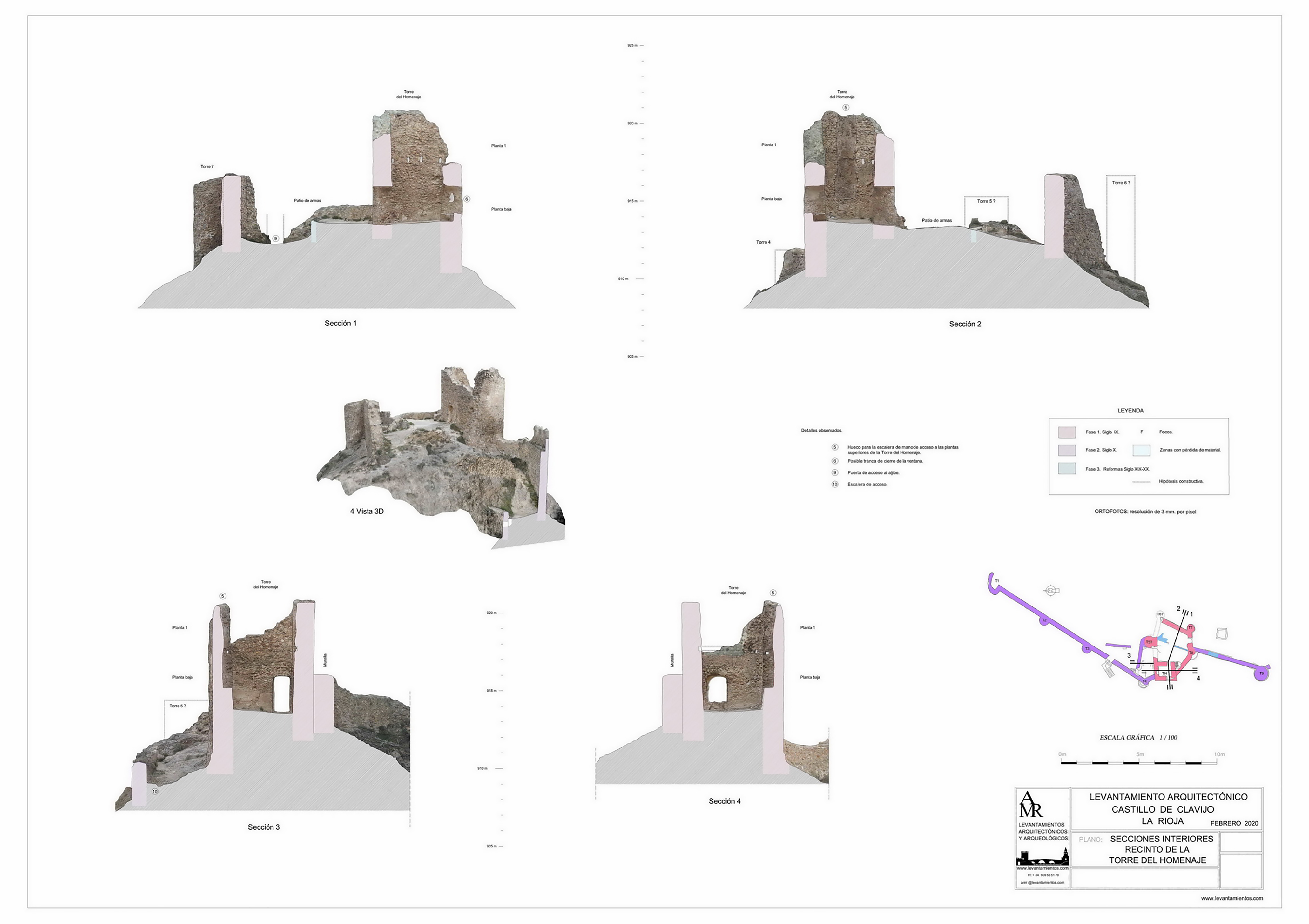Click the Sección 4 caption label

(725, 801)
